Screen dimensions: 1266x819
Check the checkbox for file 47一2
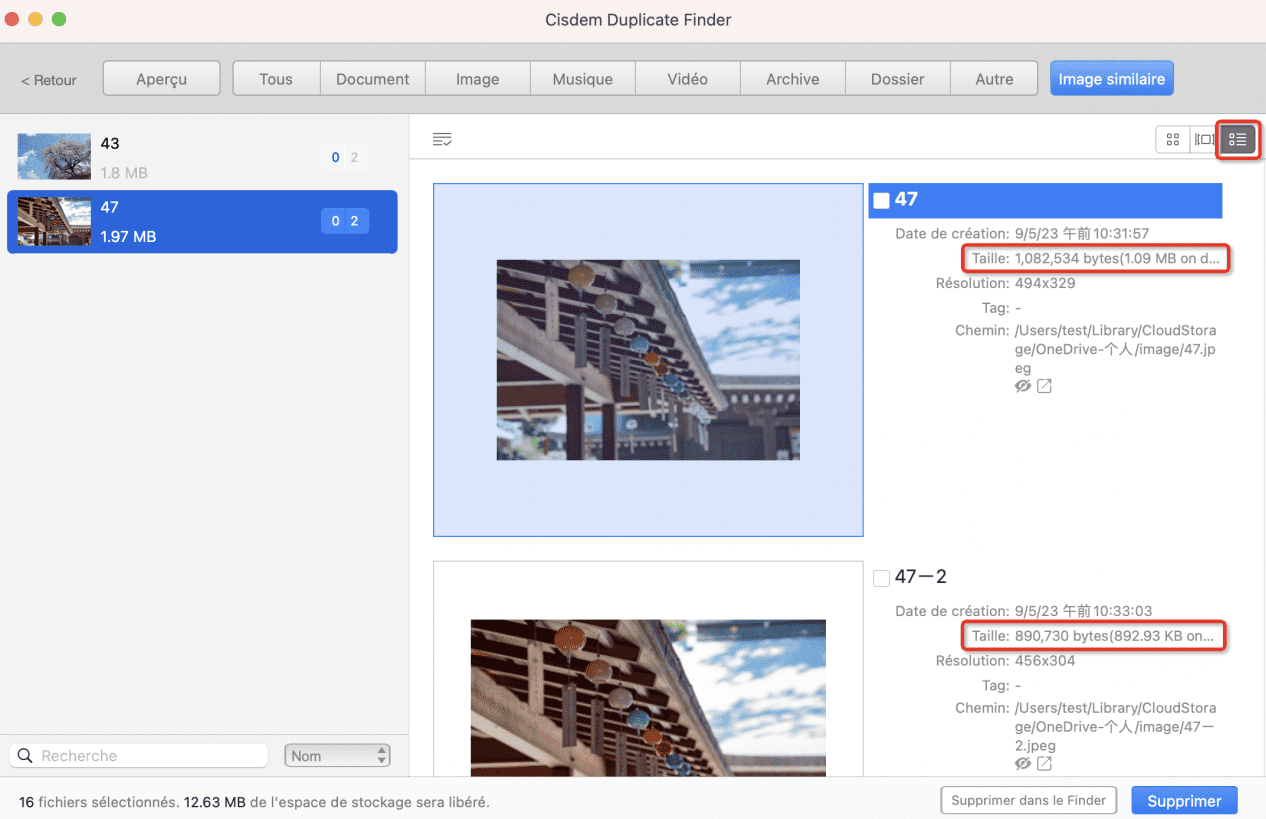[x=881, y=578]
